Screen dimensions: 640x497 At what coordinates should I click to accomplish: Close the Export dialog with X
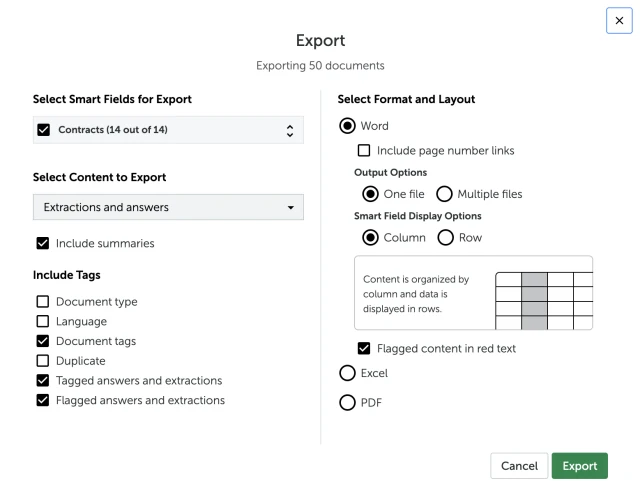click(619, 21)
